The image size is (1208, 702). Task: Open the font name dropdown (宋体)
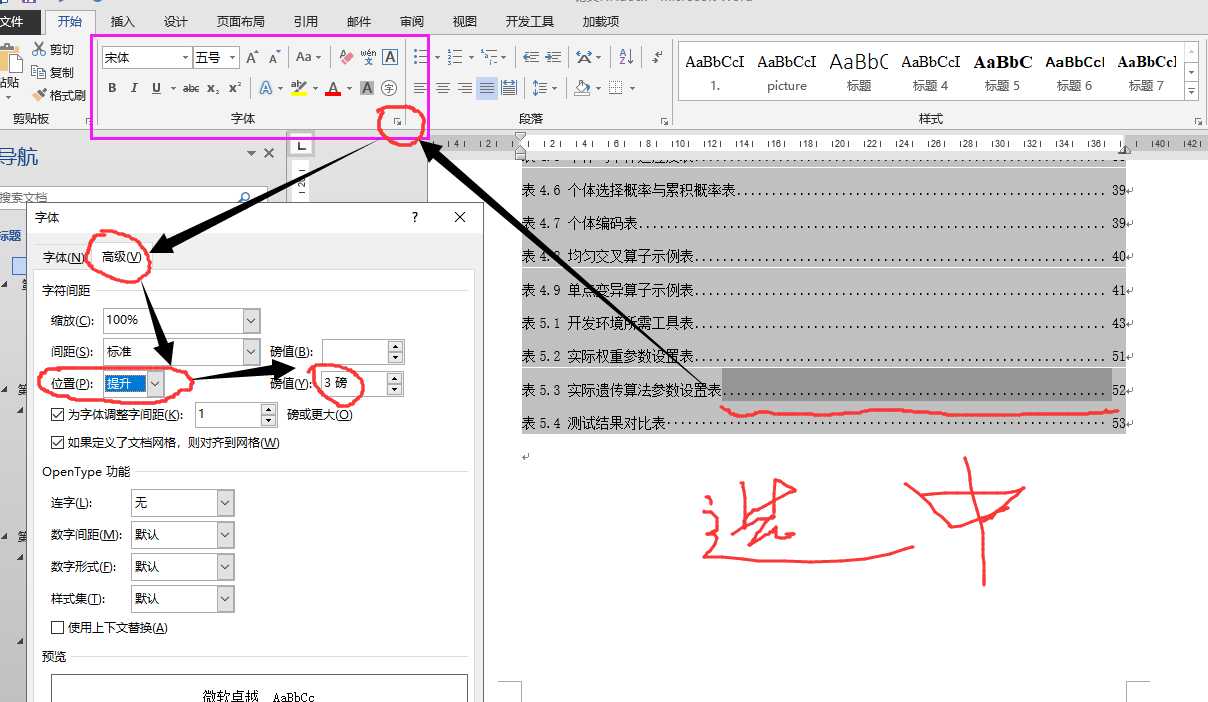tap(186, 58)
